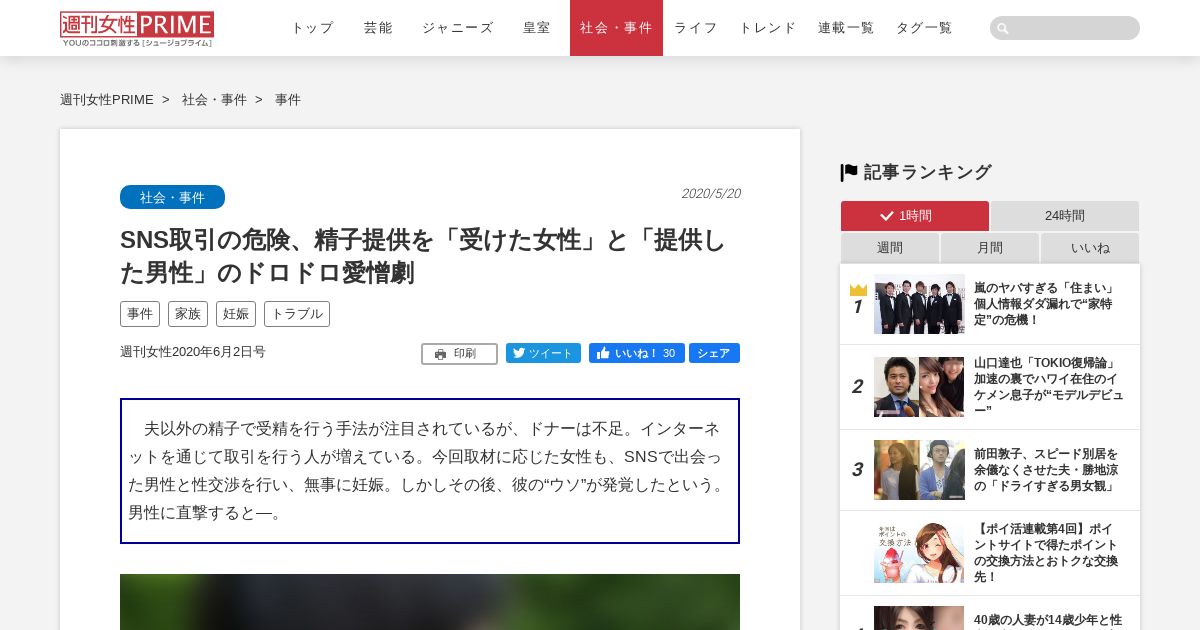
Task: Like article with Facebook いいね button
Action: 637,353
